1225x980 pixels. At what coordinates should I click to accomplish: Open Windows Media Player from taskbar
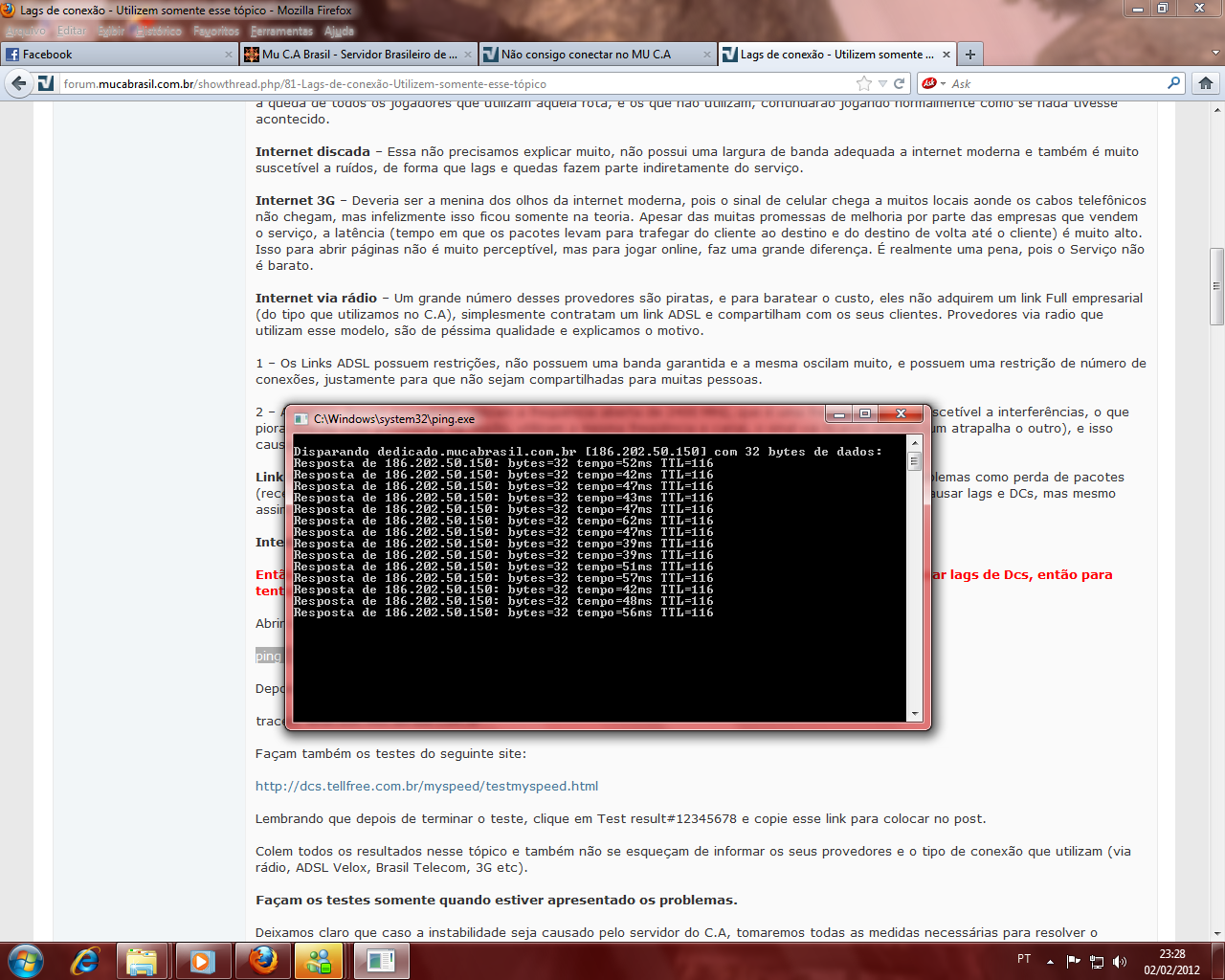pyautogui.click(x=202, y=960)
